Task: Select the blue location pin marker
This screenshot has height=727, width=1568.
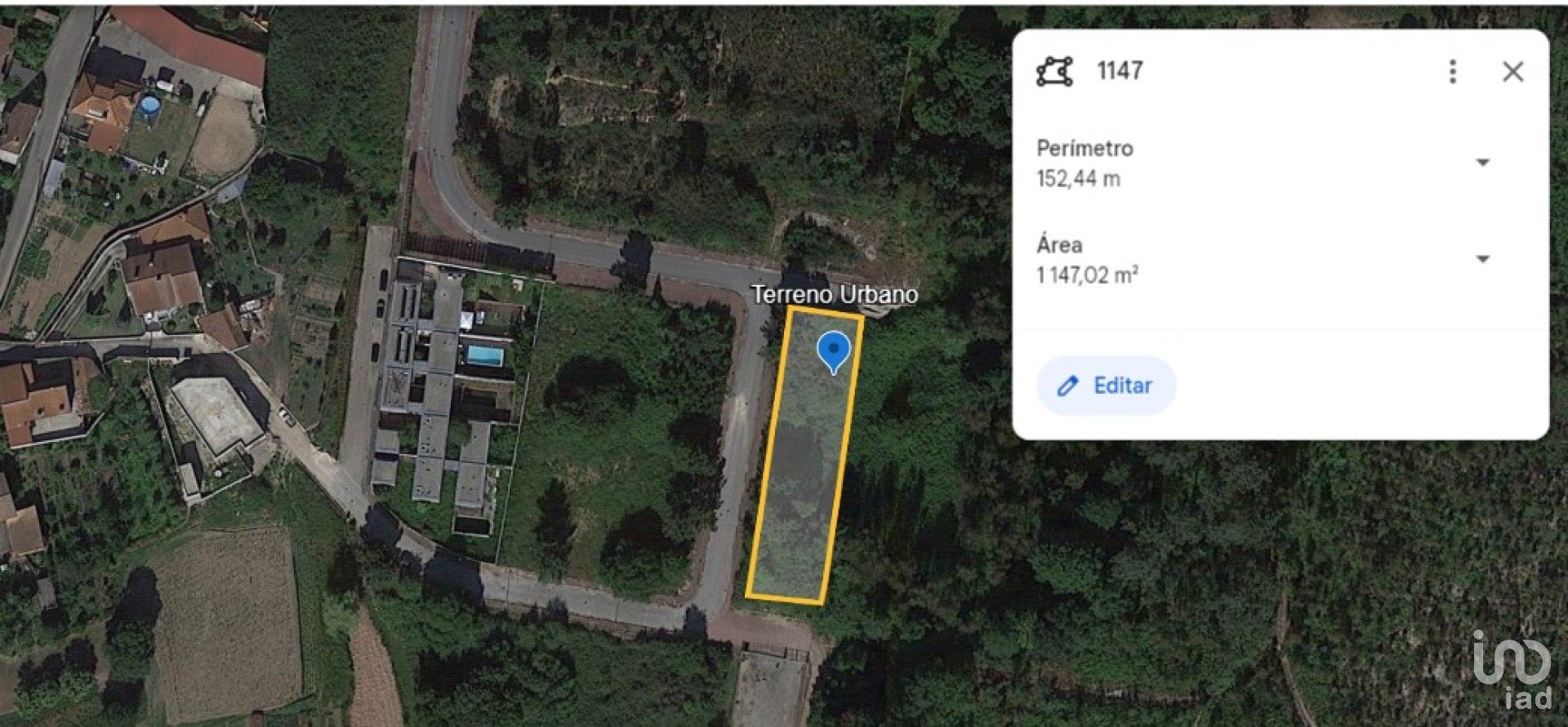Action: (834, 353)
